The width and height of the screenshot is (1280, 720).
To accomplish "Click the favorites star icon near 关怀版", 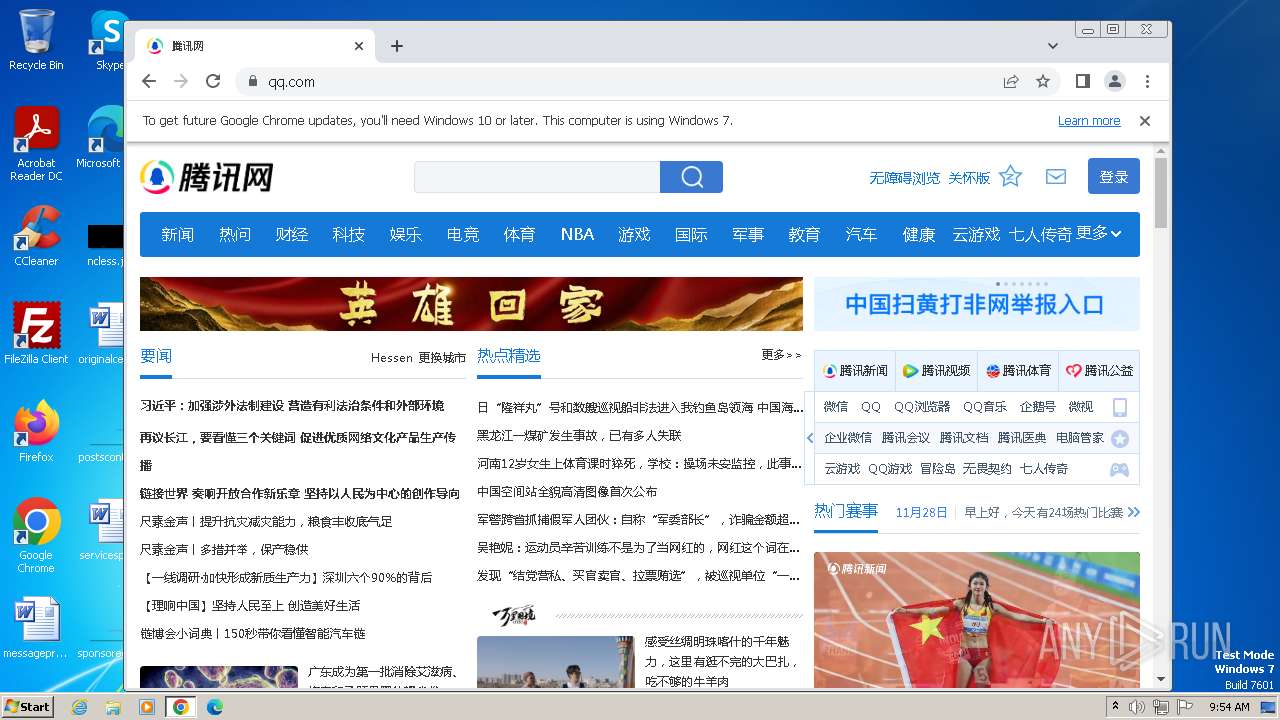I will pyautogui.click(x=1011, y=177).
